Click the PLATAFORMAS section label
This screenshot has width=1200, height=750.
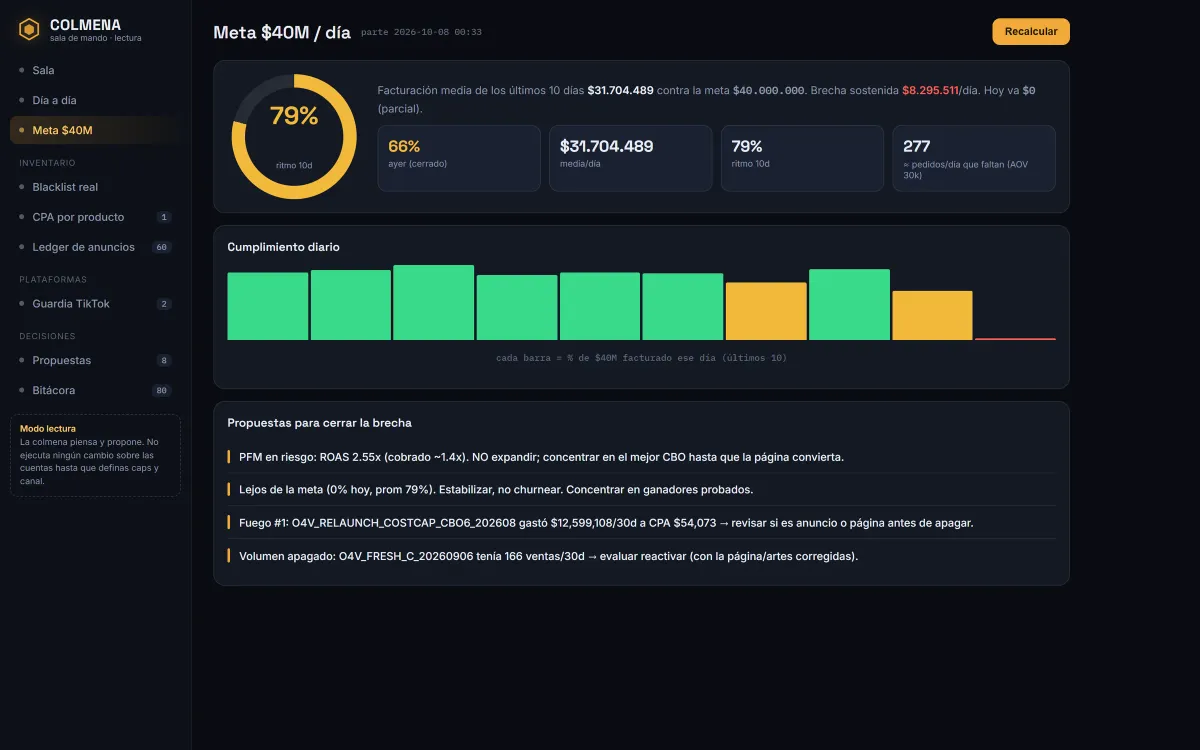[x=53, y=280]
